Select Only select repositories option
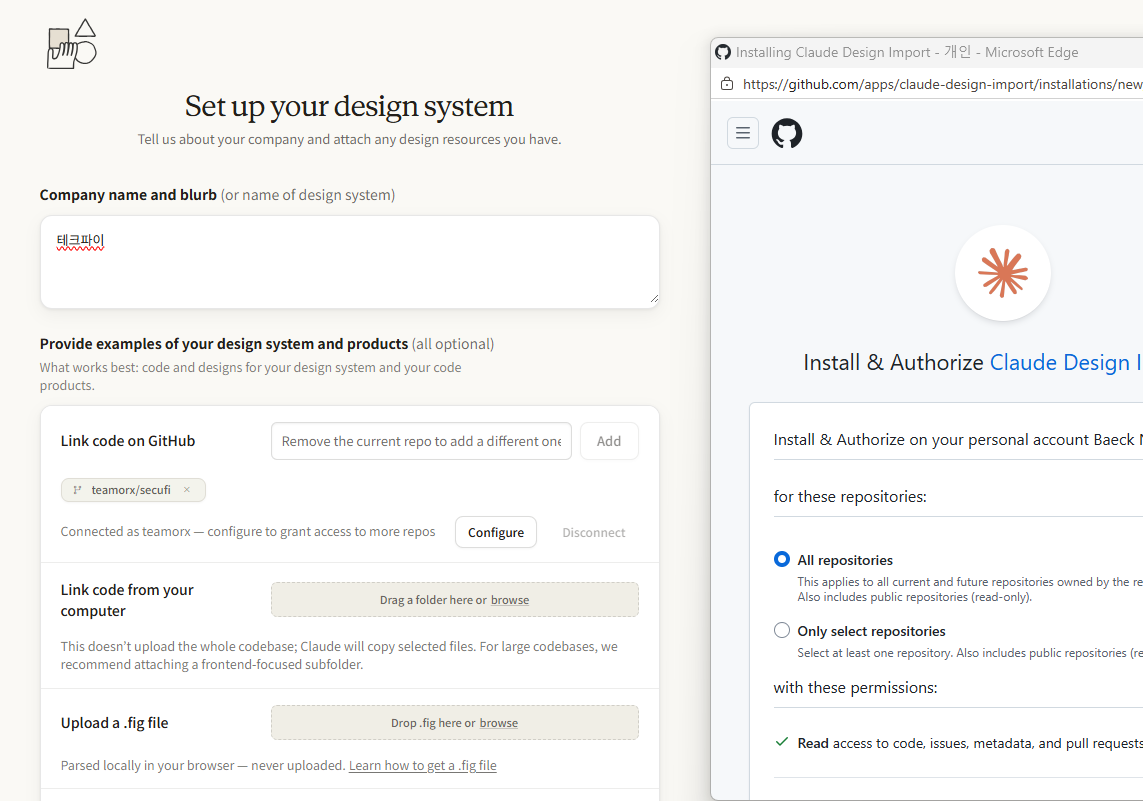 (x=781, y=630)
